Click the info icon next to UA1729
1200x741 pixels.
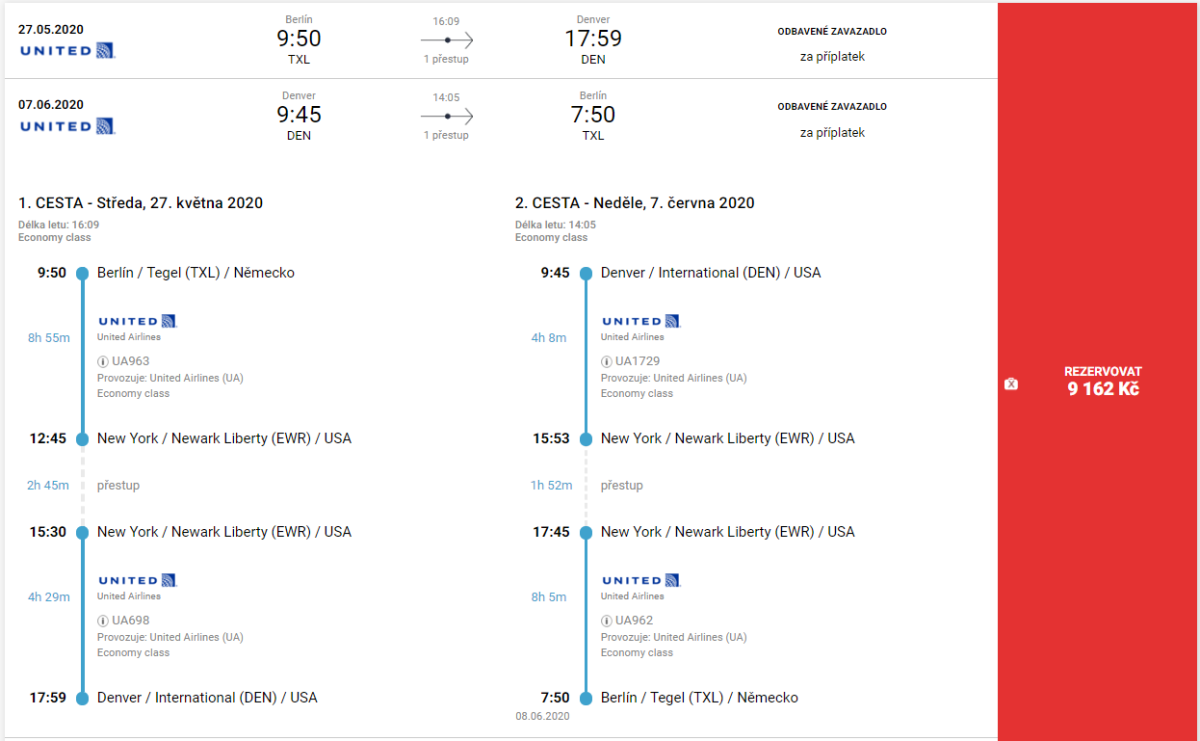coord(606,361)
